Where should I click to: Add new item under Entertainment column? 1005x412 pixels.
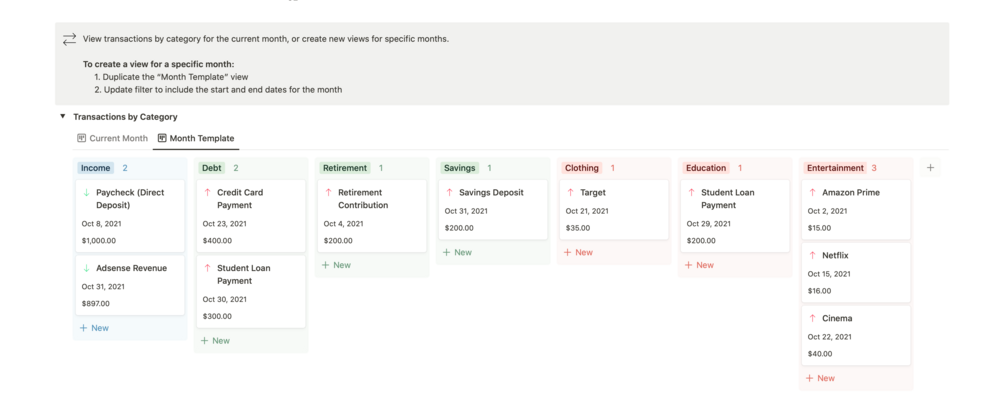tap(820, 378)
